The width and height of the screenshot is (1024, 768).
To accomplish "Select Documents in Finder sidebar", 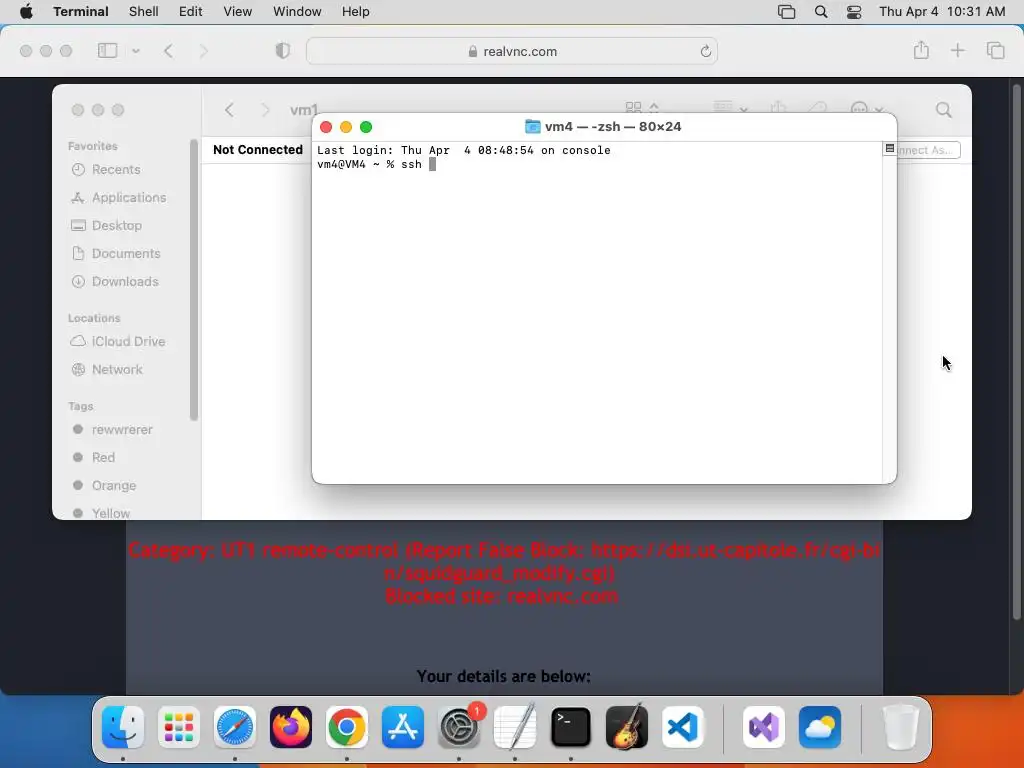I will point(127,253).
